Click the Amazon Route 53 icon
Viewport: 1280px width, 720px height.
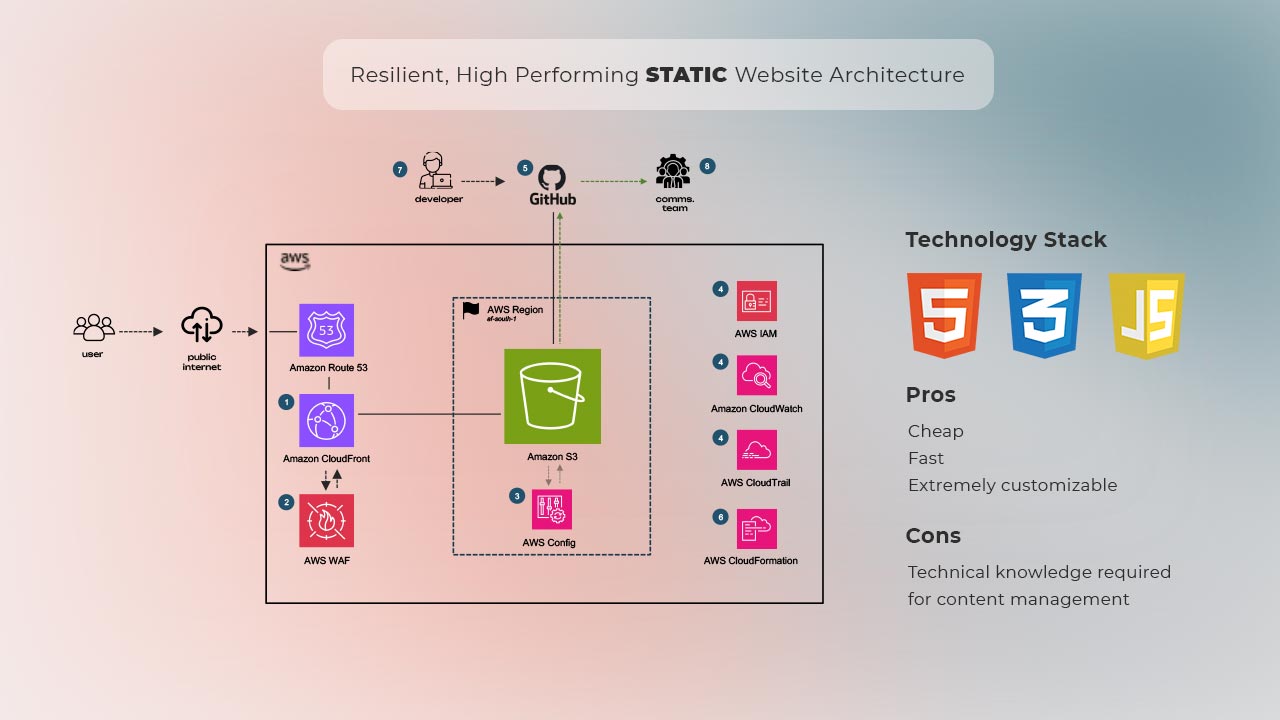point(326,330)
